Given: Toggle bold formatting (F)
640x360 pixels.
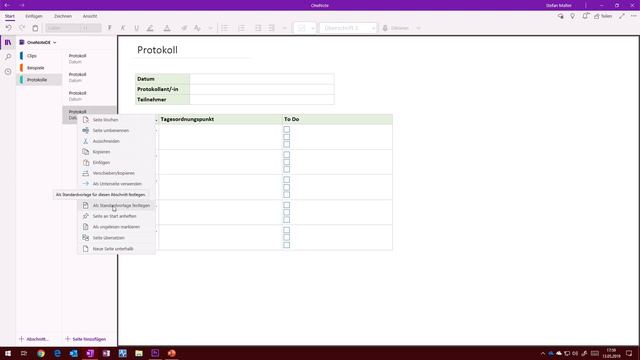Looking at the screenshot, I should tap(109, 28).
